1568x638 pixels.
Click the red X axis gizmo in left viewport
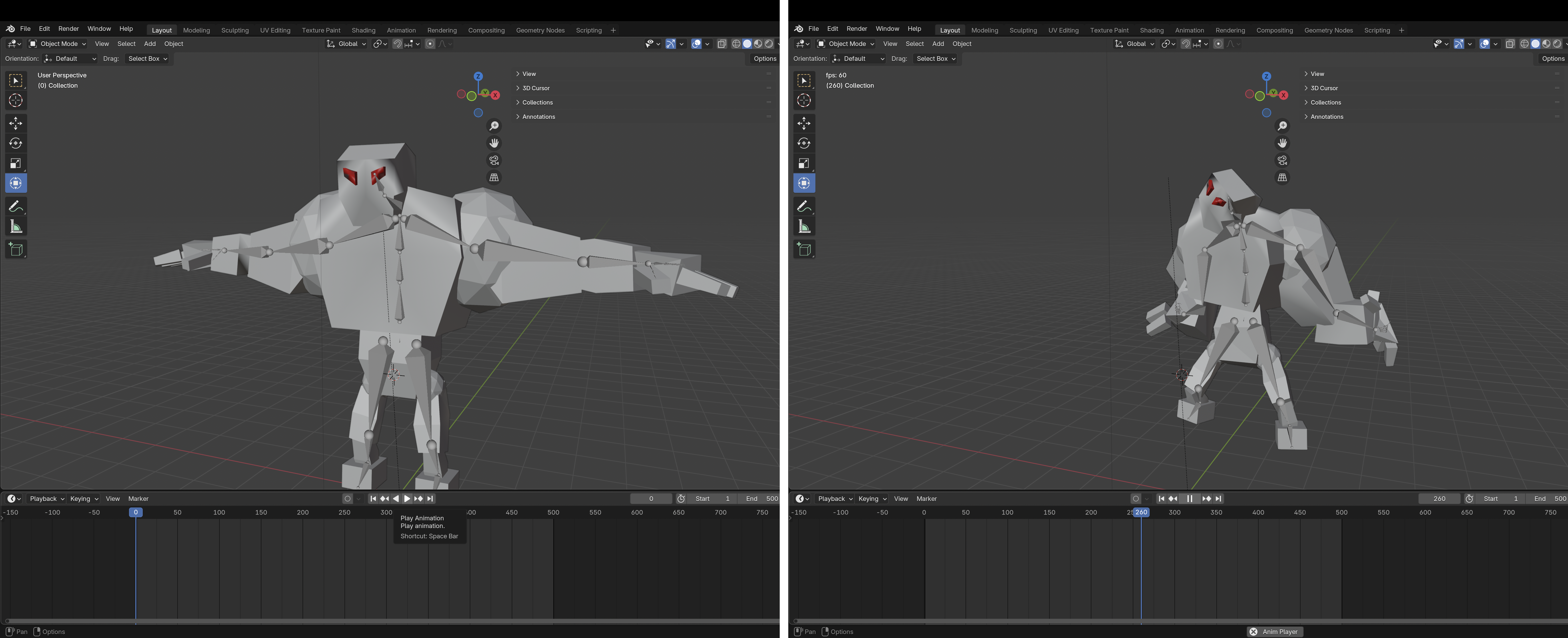click(495, 95)
